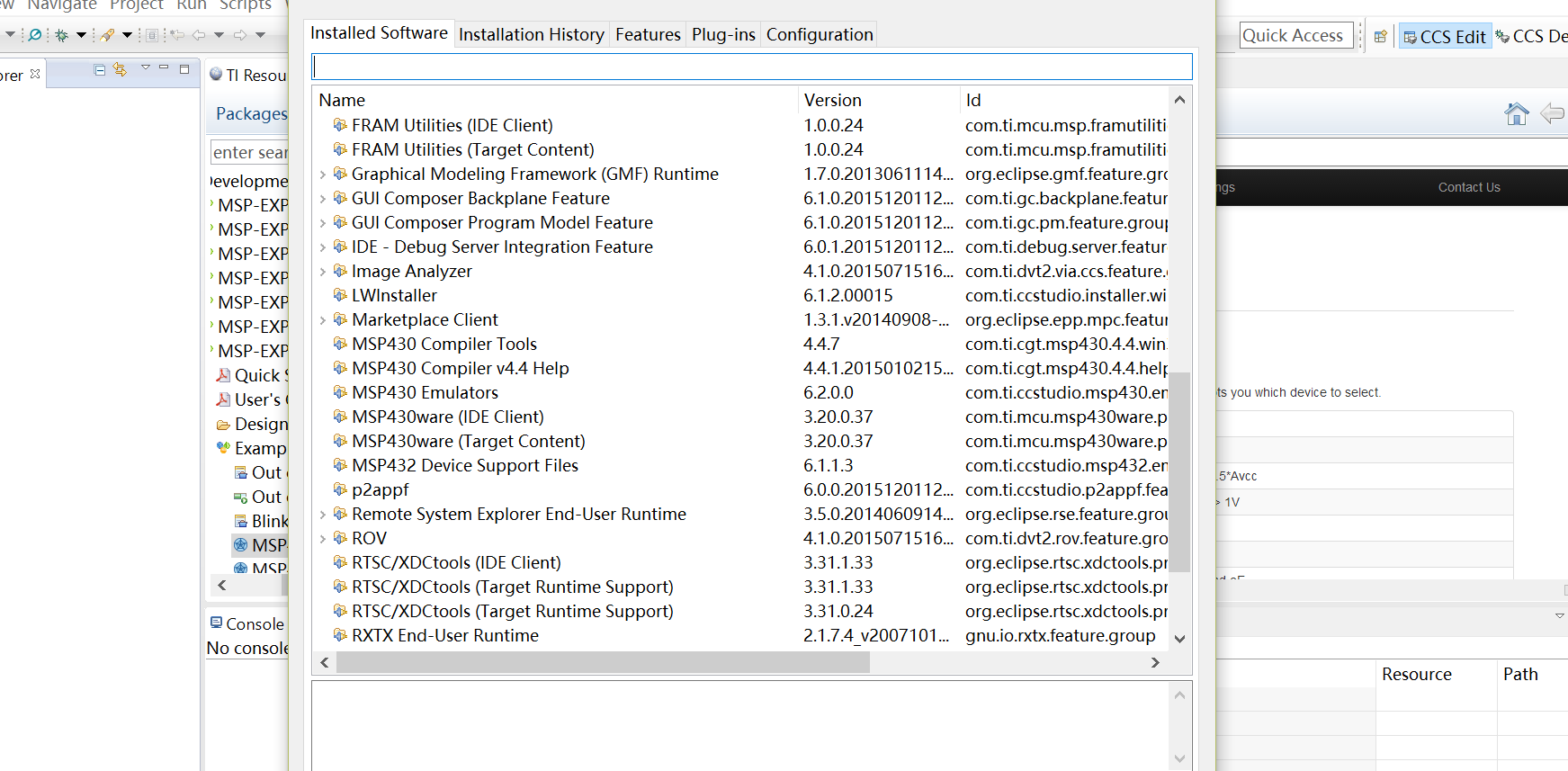Click the TI Resource Explorer globe icon
The image size is (1568, 771).
pyautogui.click(x=216, y=75)
